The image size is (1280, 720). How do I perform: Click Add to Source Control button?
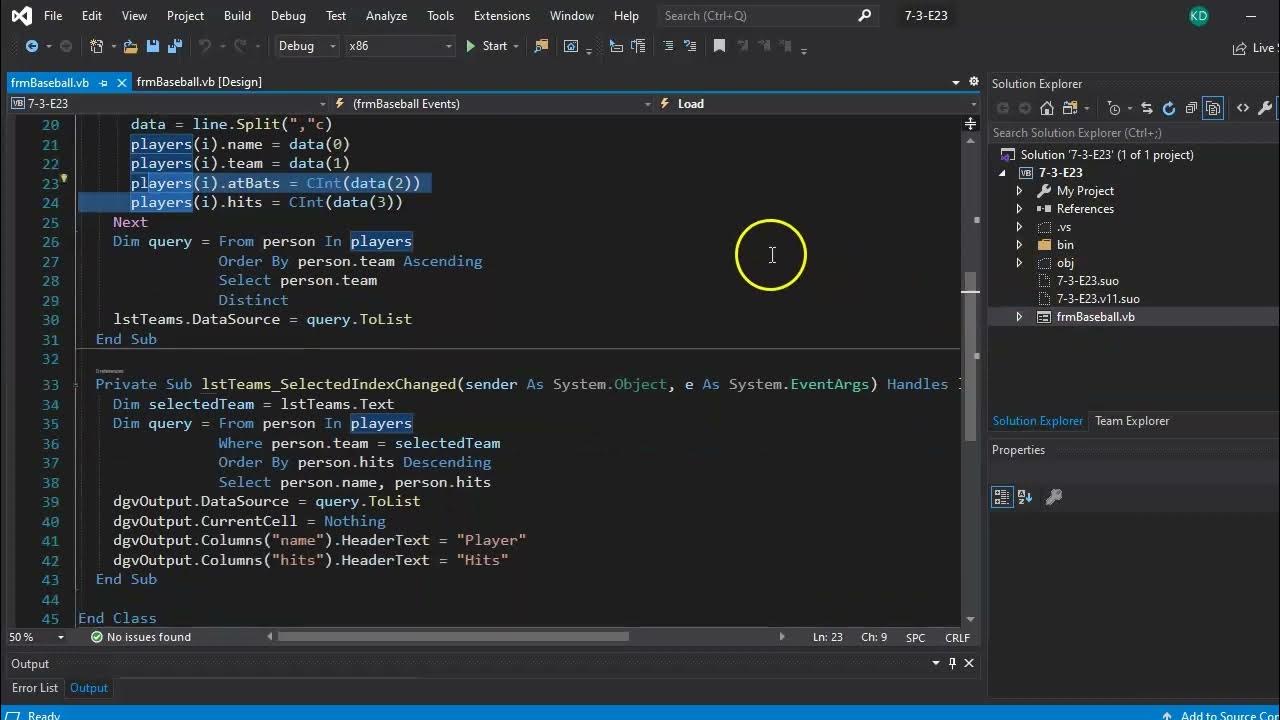click(x=1222, y=715)
